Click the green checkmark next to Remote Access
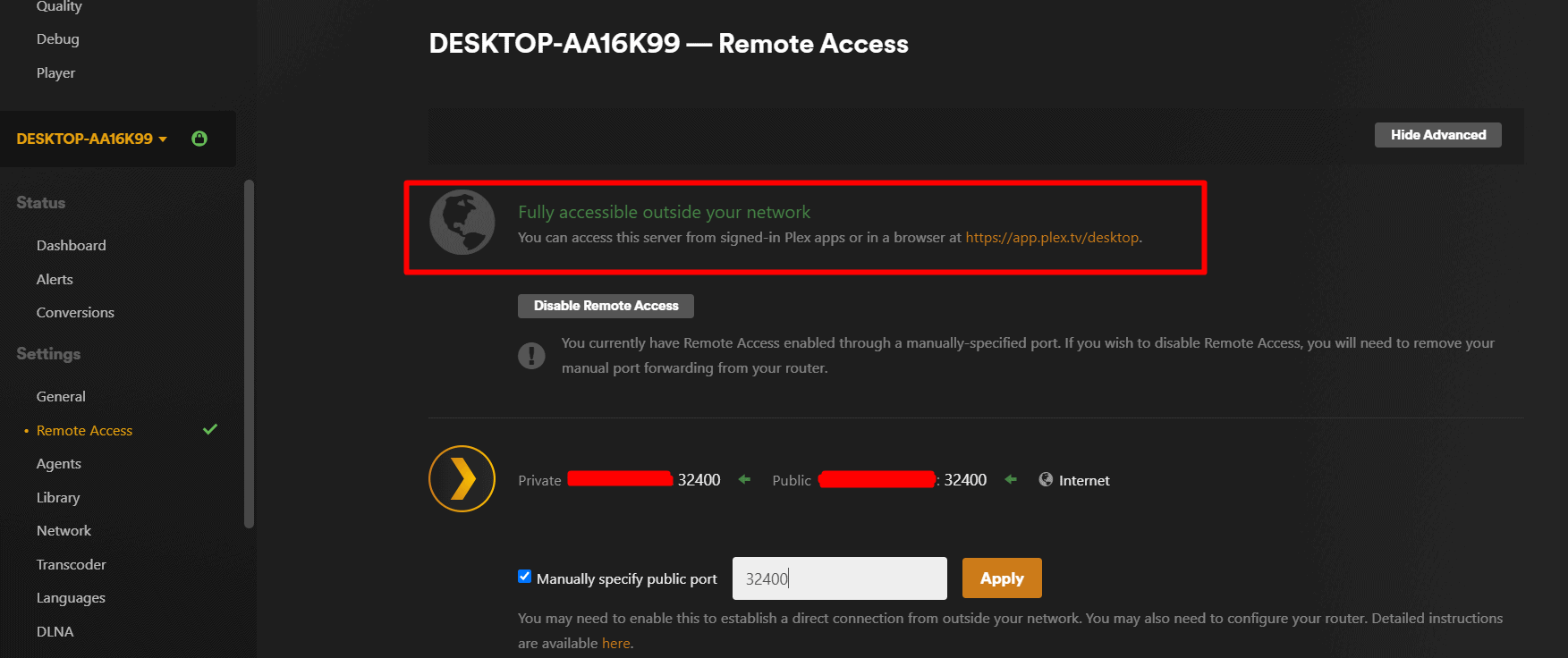Screen dimensions: 1568x658 pyautogui.click(x=210, y=430)
